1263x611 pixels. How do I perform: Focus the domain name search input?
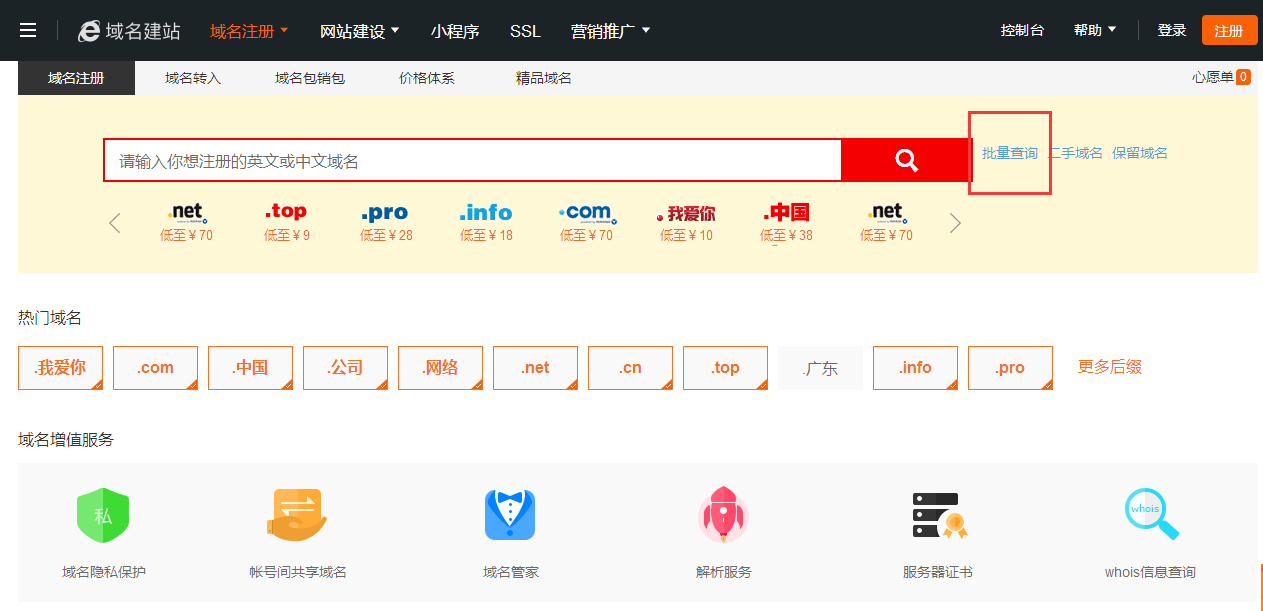472,160
